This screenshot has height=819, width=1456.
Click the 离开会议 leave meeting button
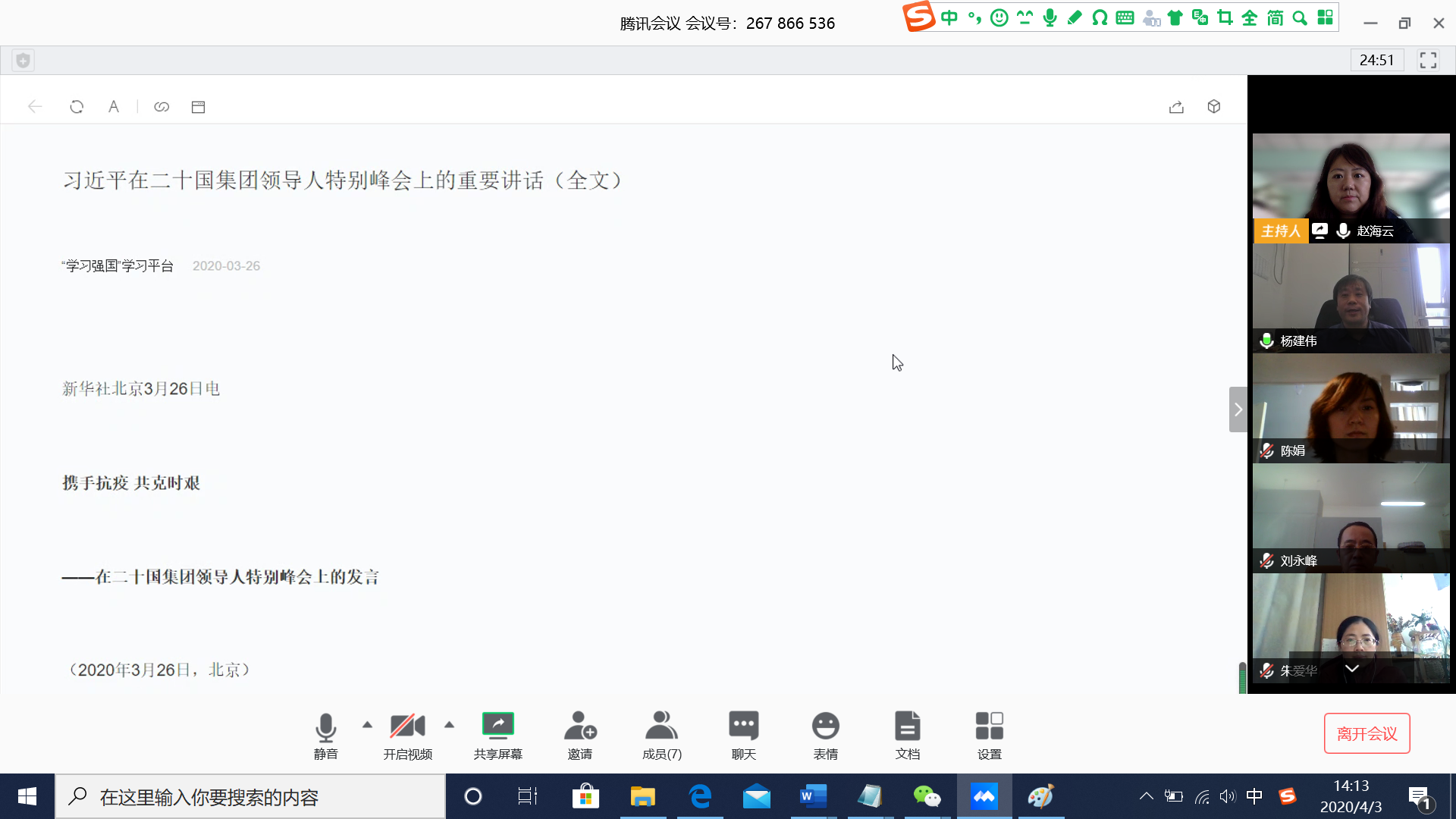(x=1367, y=733)
